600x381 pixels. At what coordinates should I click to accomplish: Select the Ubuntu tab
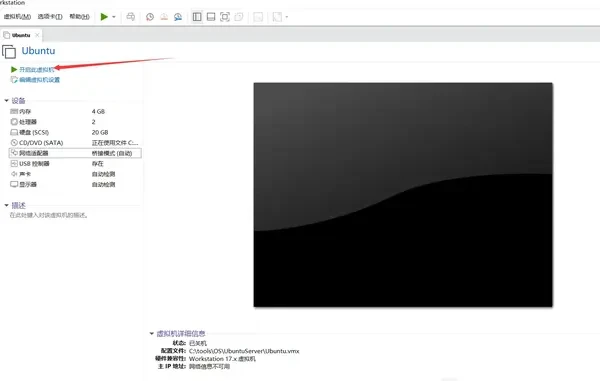[x=21, y=35]
